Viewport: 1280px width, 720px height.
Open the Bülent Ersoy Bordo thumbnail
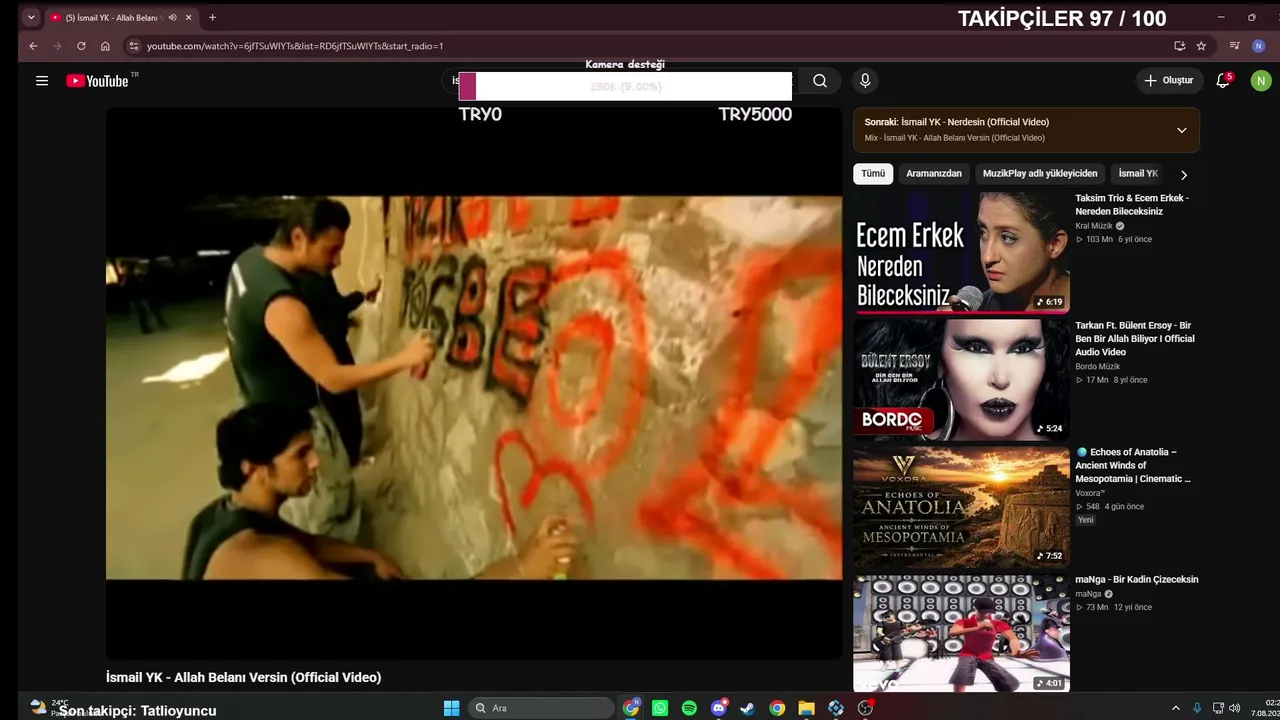(961, 379)
